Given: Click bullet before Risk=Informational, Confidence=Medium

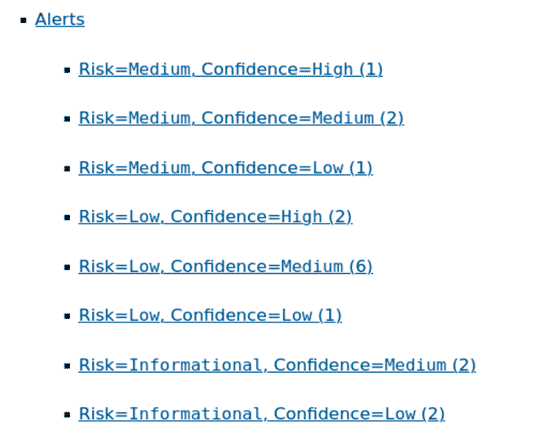Looking at the screenshot, I should [x=67, y=366].
